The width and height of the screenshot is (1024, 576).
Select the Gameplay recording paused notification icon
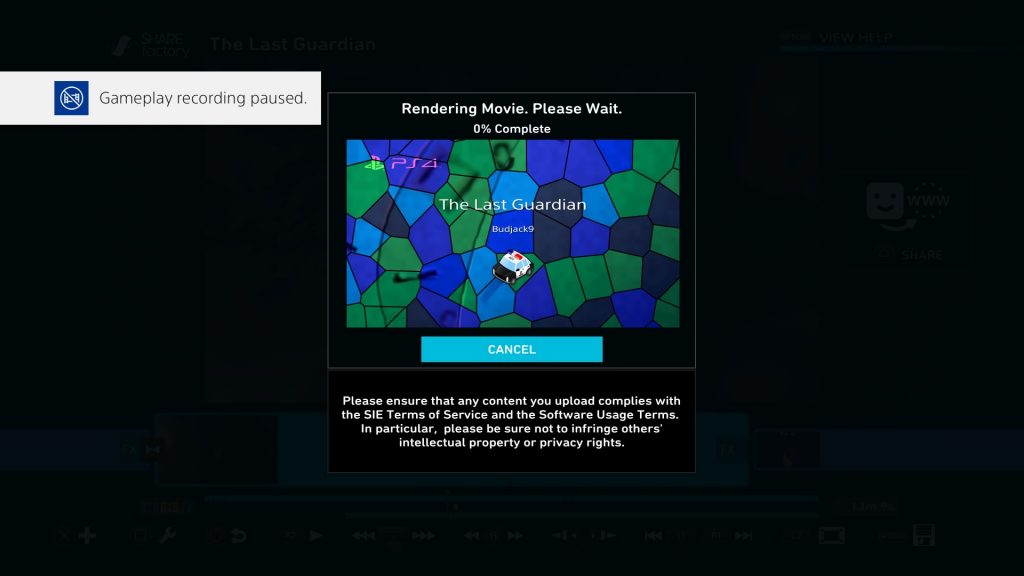[x=71, y=98]
